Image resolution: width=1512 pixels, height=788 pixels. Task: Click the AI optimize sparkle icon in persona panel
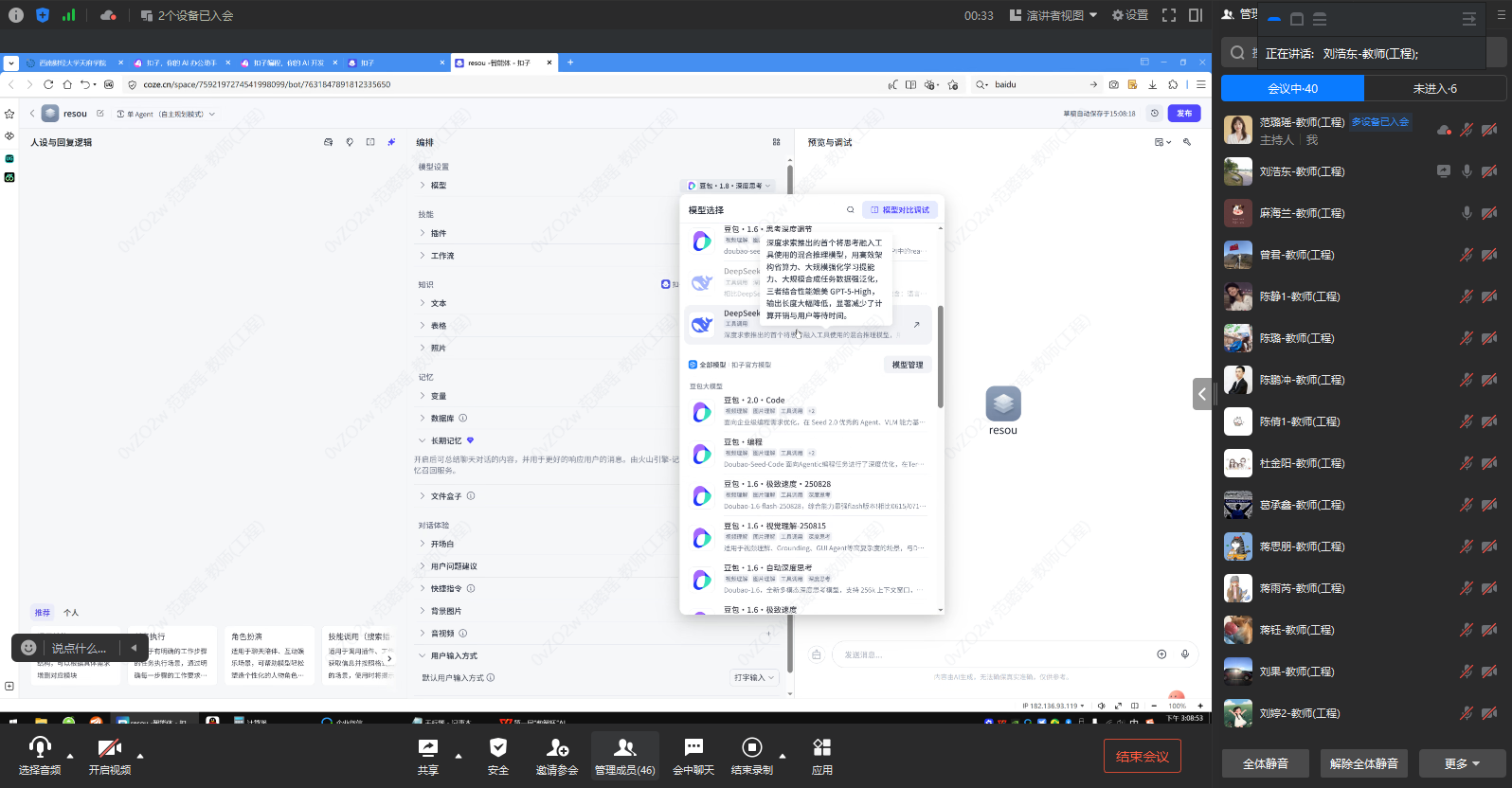point(391,142)
